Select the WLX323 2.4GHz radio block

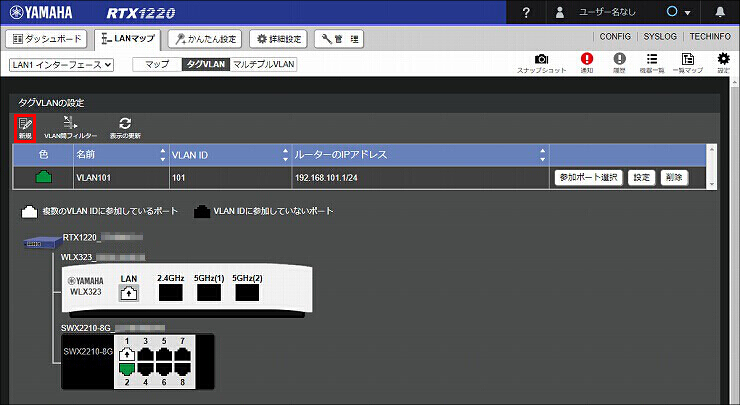(x=170, y=293)
